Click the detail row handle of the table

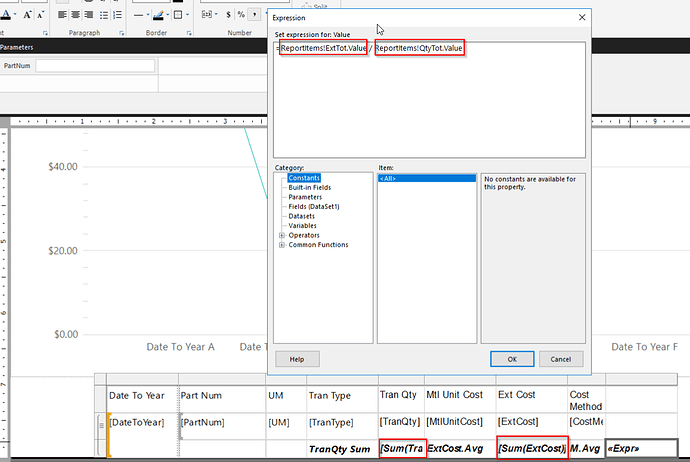pos(101,426)
